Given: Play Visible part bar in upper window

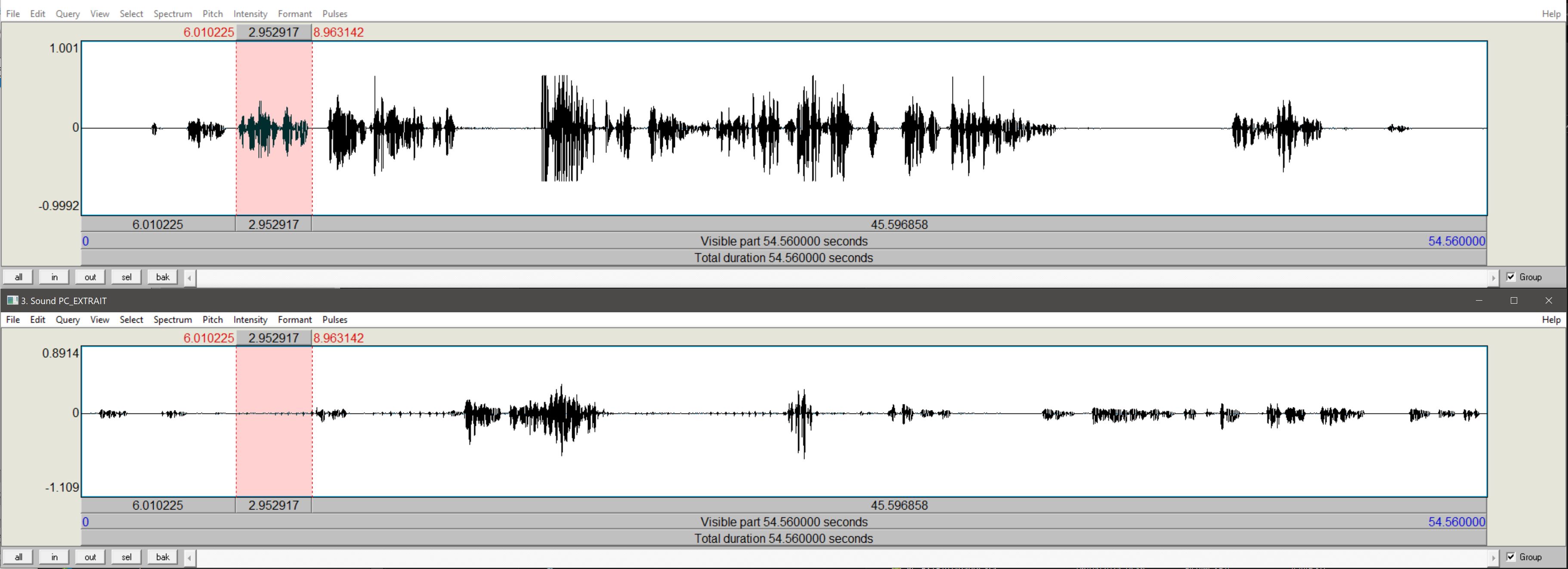Looking at the screenshot, I should [x=784, y=241].
